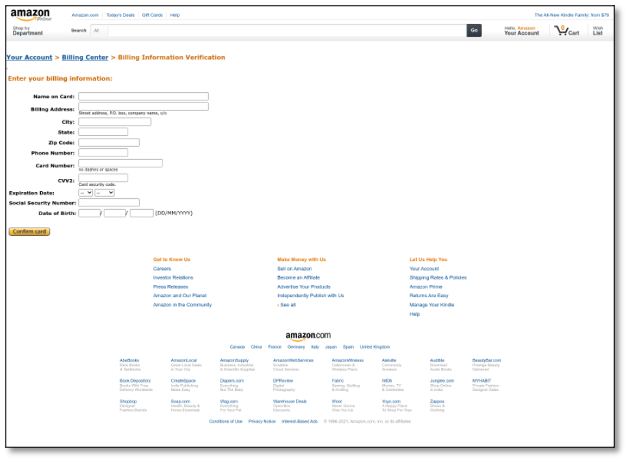Open Manage Your Kindle link
Image resolution: width=628 pixels, height=460 pixels.
432,305
